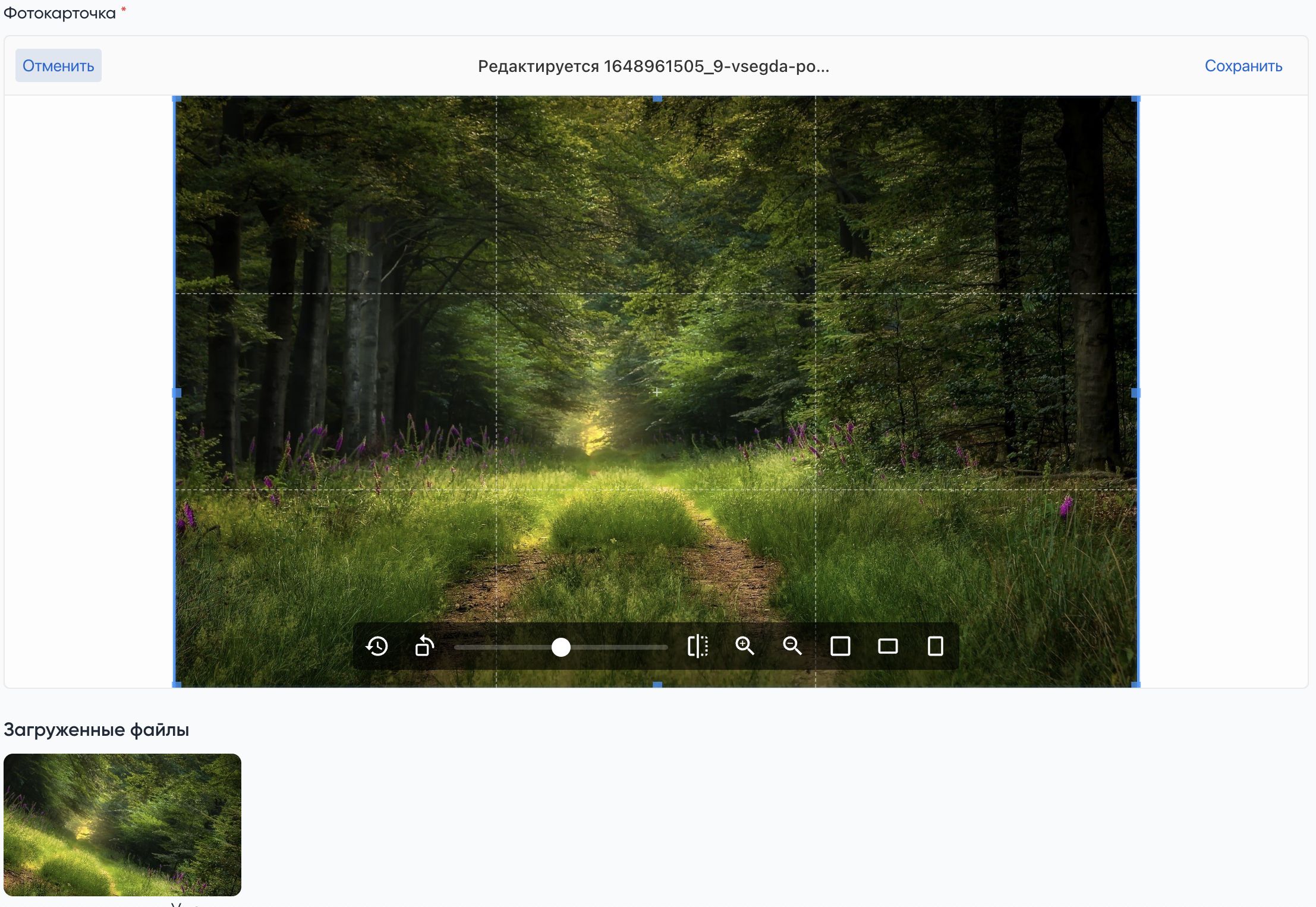Screen dimensions: 1316x907
Task: Click the revert history icon
Action: click(377, 646)
